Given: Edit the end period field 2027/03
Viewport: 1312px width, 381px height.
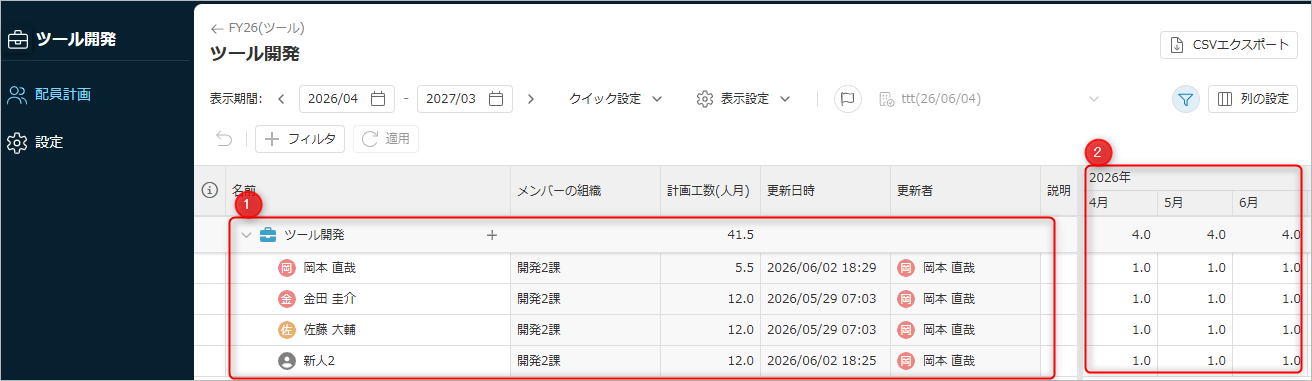Looking at the screenshot, I should click(465, 99).
